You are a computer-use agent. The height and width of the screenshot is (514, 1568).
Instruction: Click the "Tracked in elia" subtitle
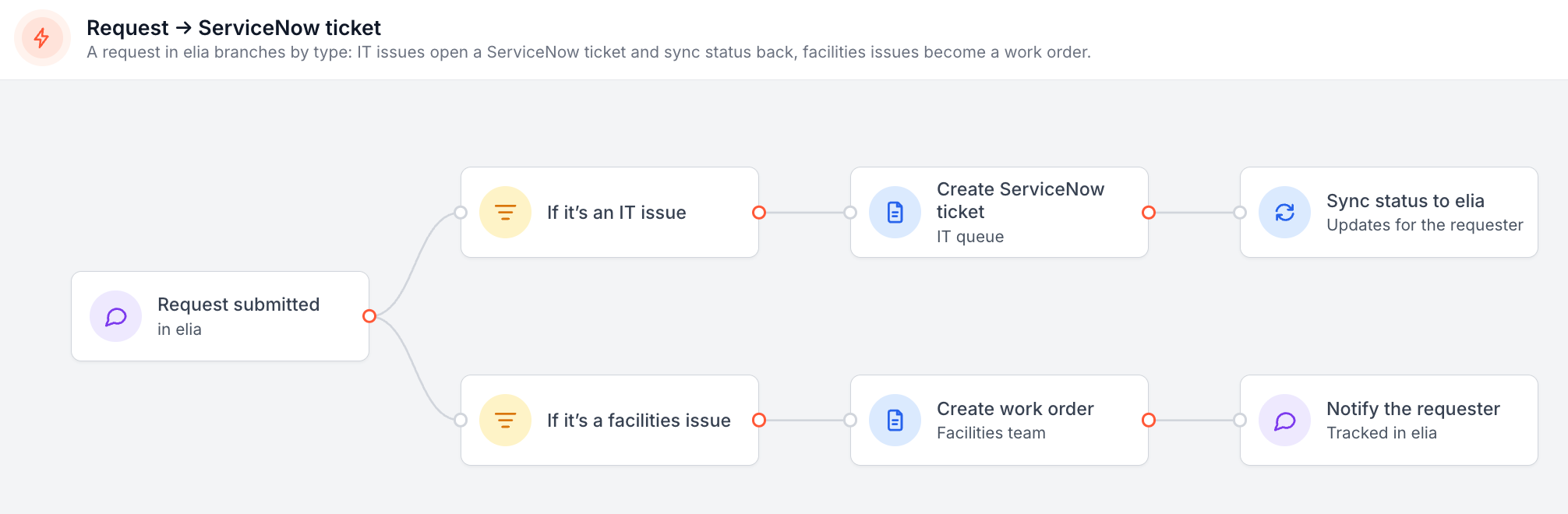1382,433
